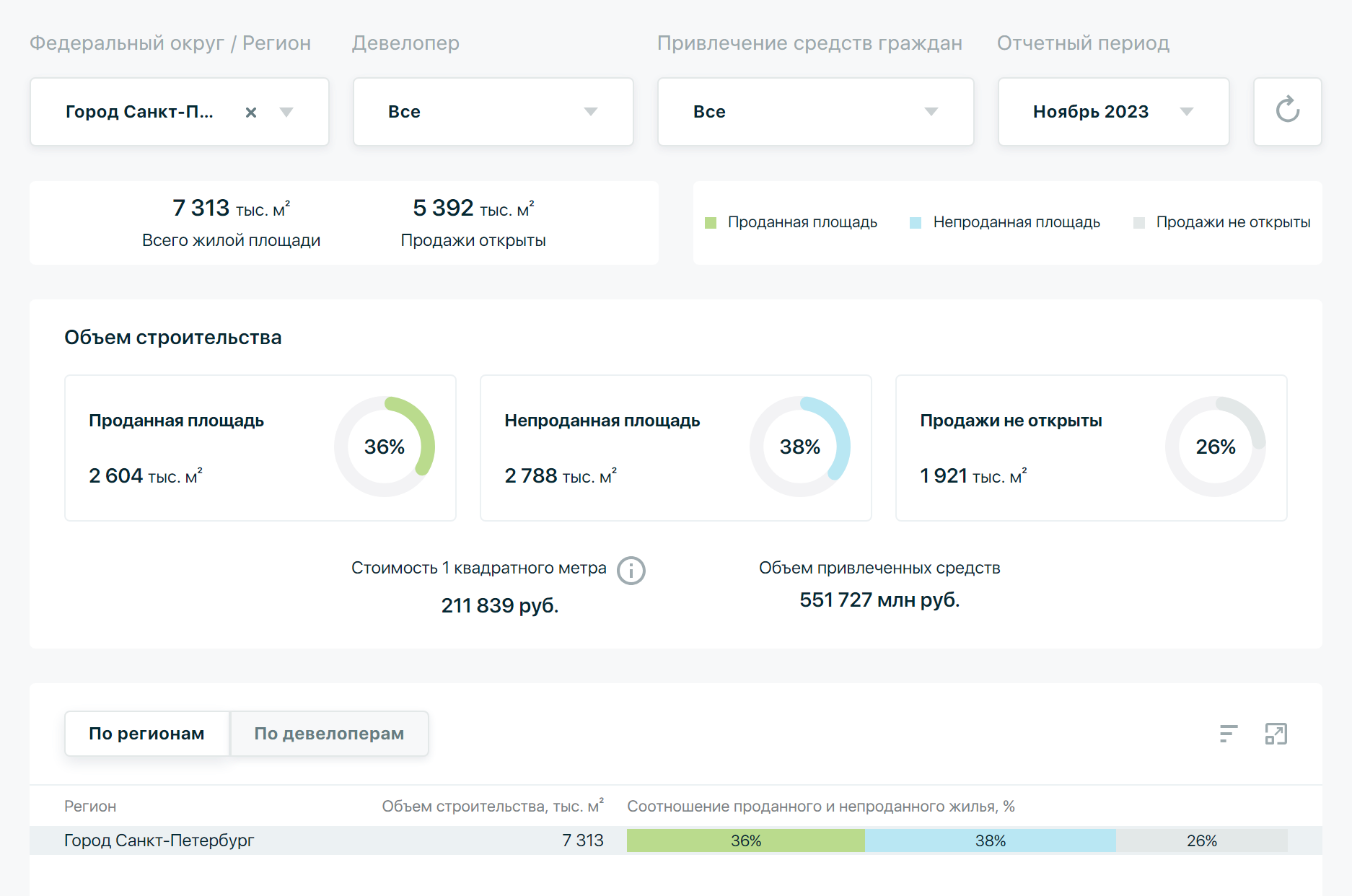Click the refresh filters icon

(x=1287, y=111)
